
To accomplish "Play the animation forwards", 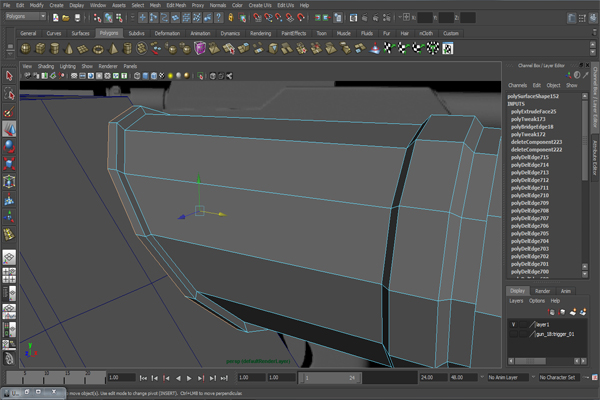I will 189,378.
